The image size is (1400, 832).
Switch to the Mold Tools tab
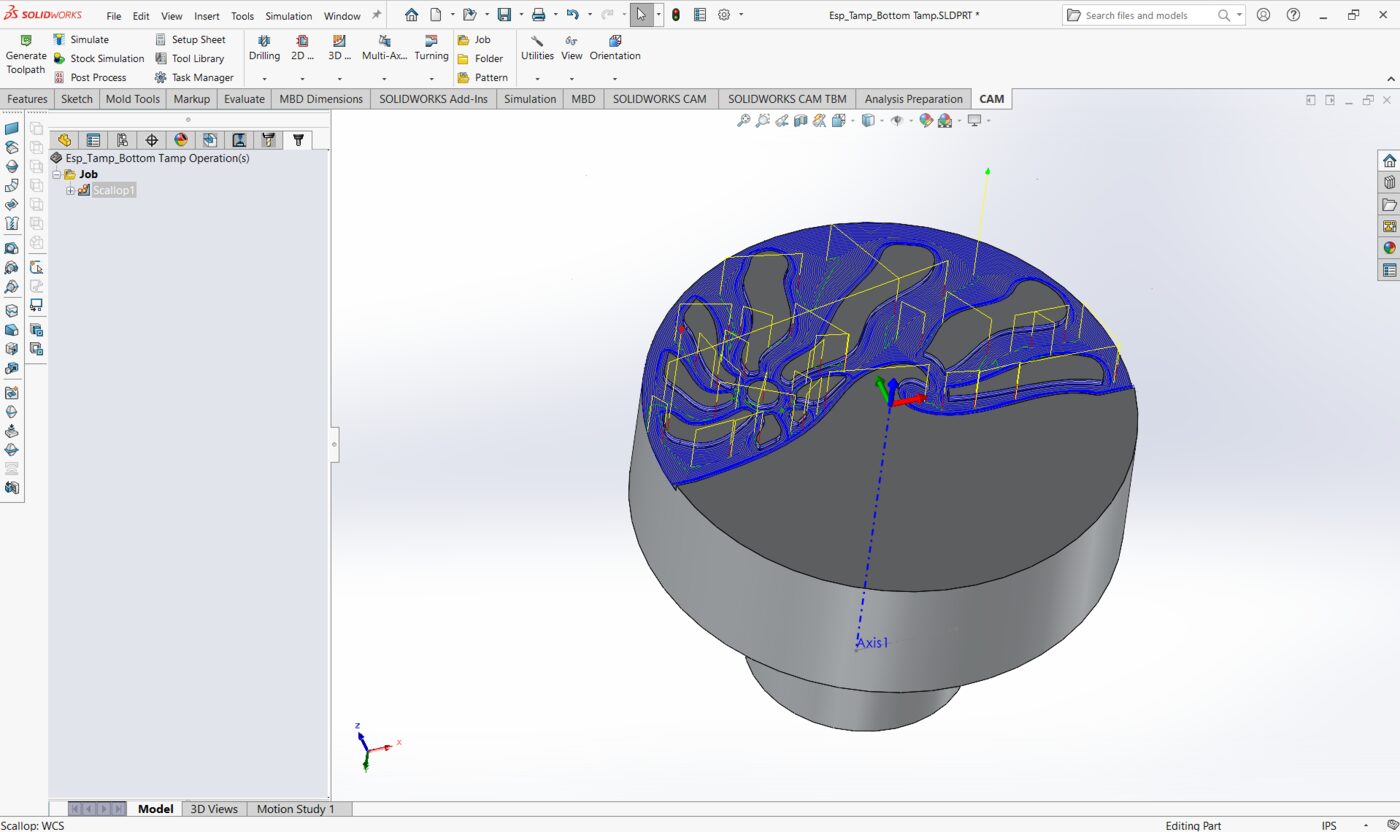click(x=133, y=99)
